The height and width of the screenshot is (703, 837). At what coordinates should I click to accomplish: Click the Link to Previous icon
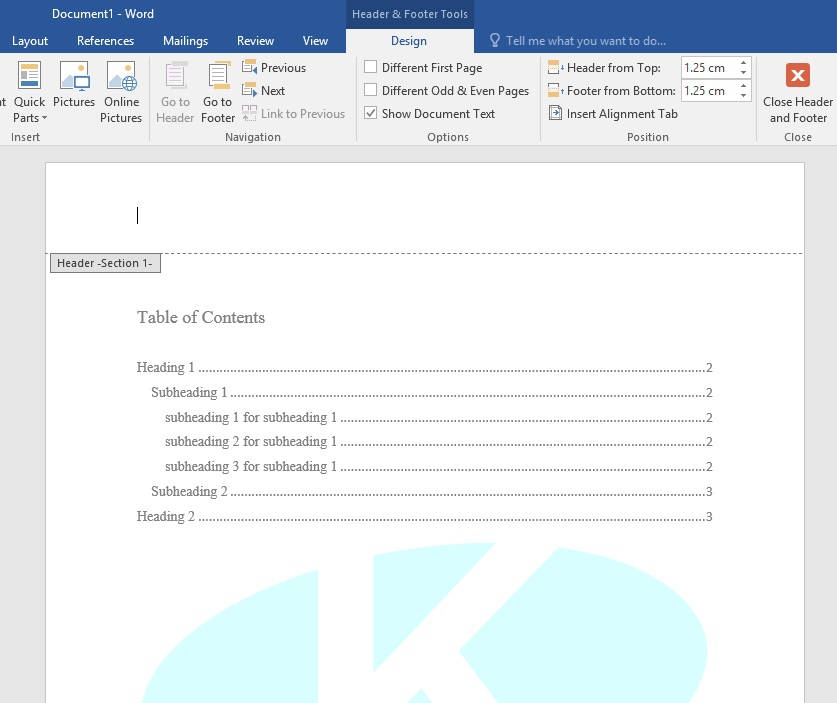249,113
